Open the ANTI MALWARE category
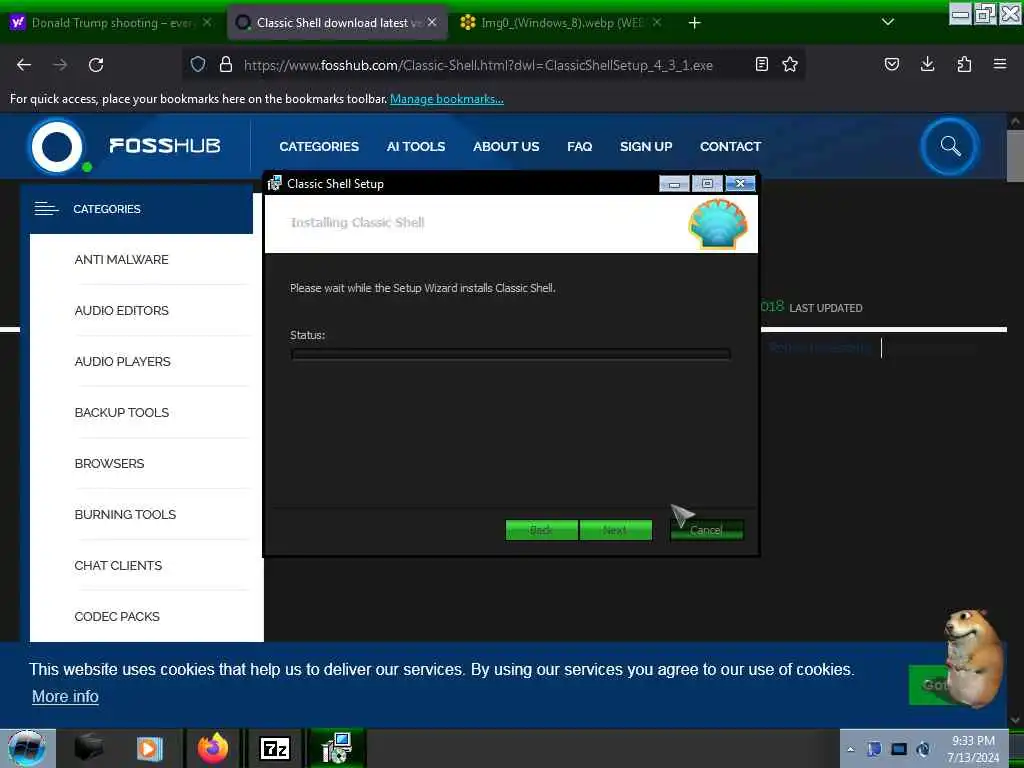This screenshot has width=1024, height=768. coord(121,259)
